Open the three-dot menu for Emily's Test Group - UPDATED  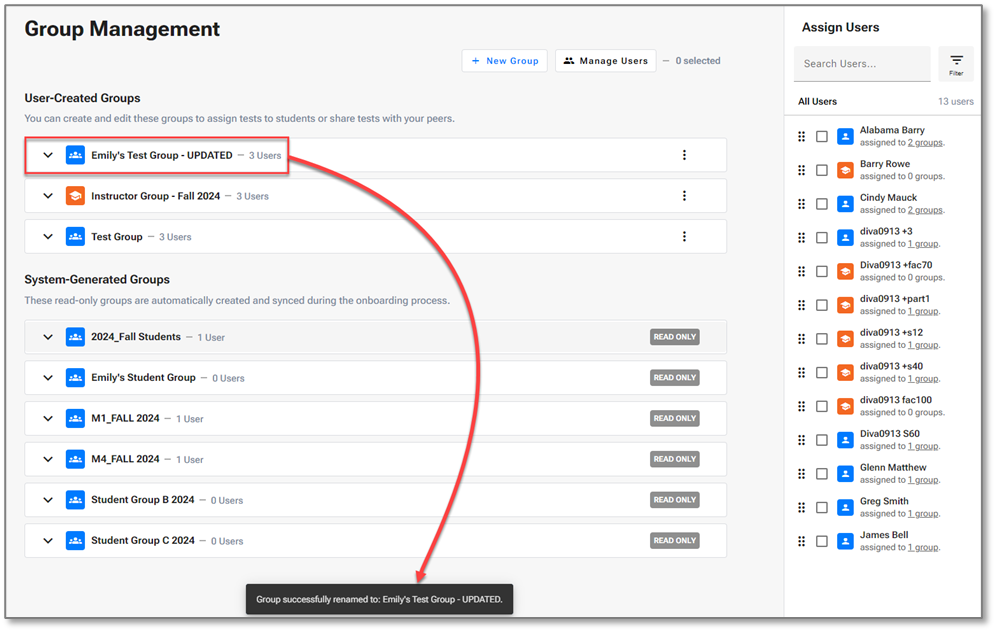pyautogui.click(x=684, y=155)
